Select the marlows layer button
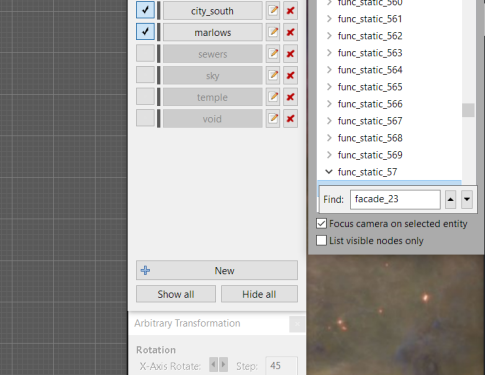 tap(213, 32)
